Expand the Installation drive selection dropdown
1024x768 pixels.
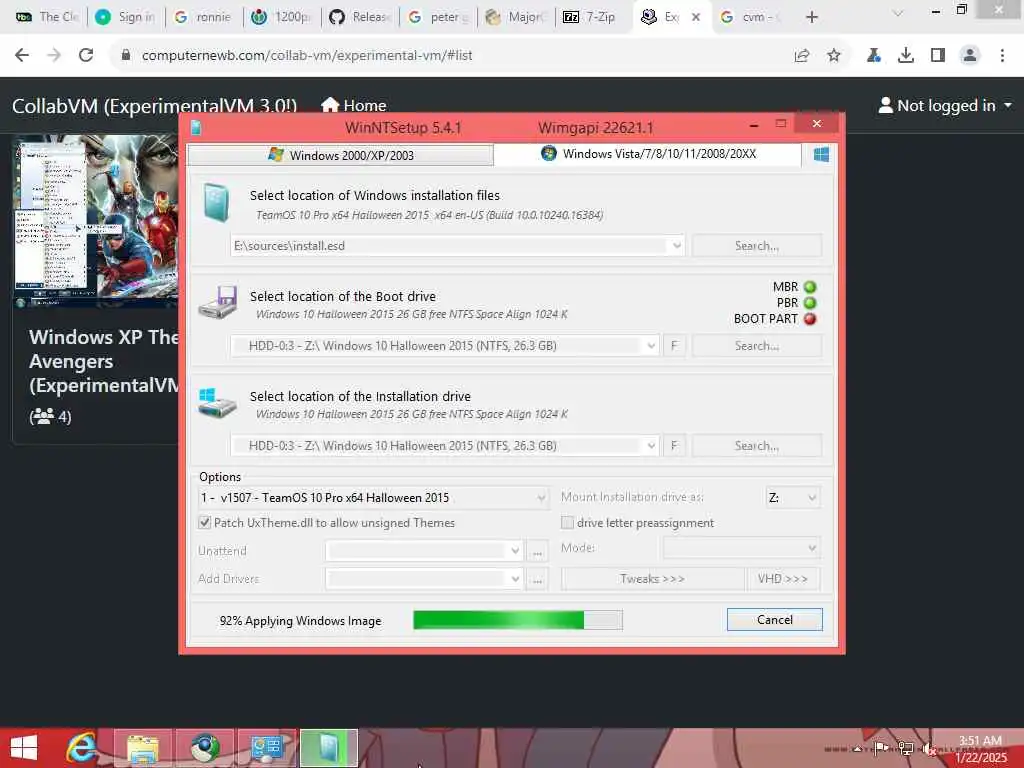tap(651, 445)
